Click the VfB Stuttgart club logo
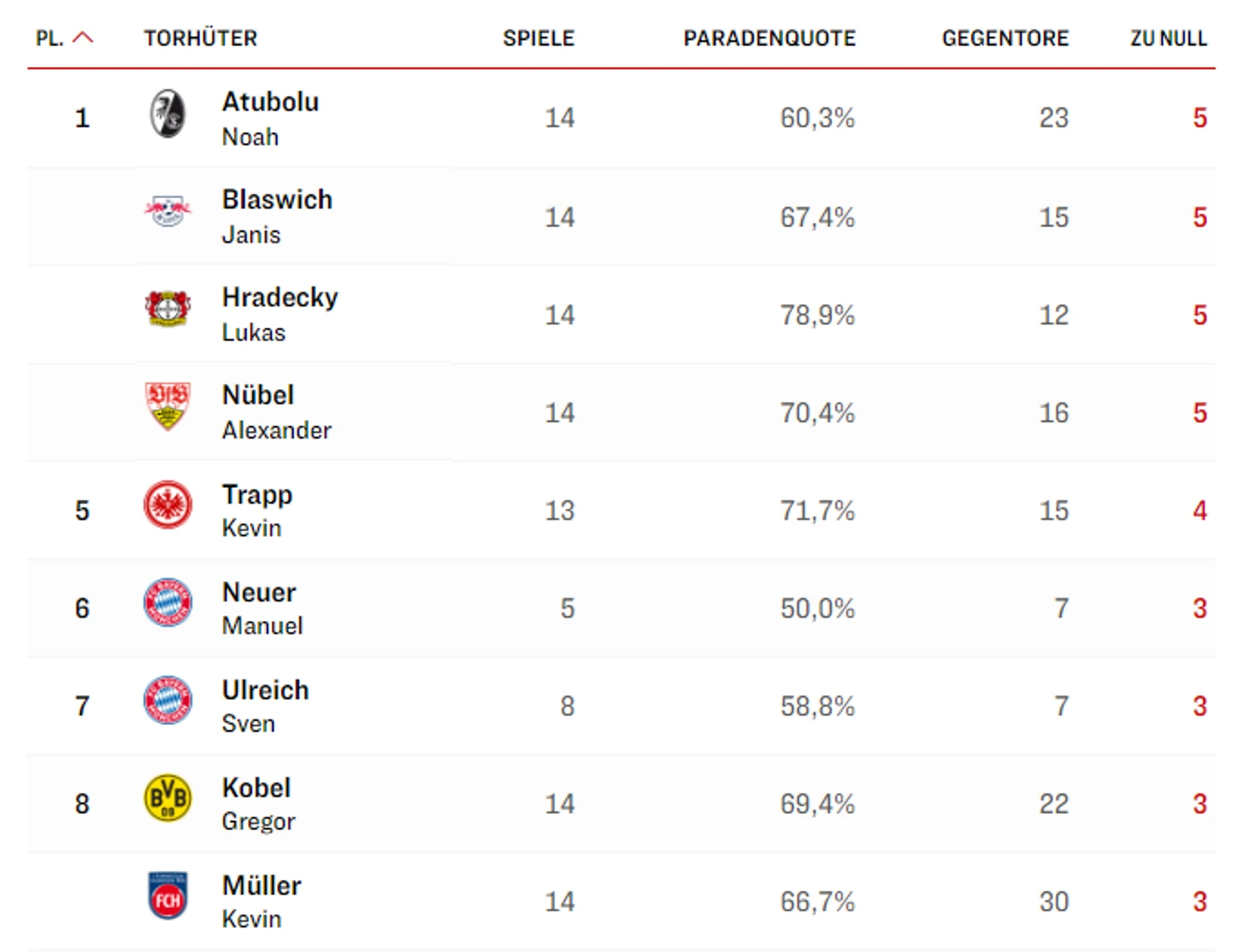The width and height of the screenshot is (1237, 952). [x=168, y=406]
